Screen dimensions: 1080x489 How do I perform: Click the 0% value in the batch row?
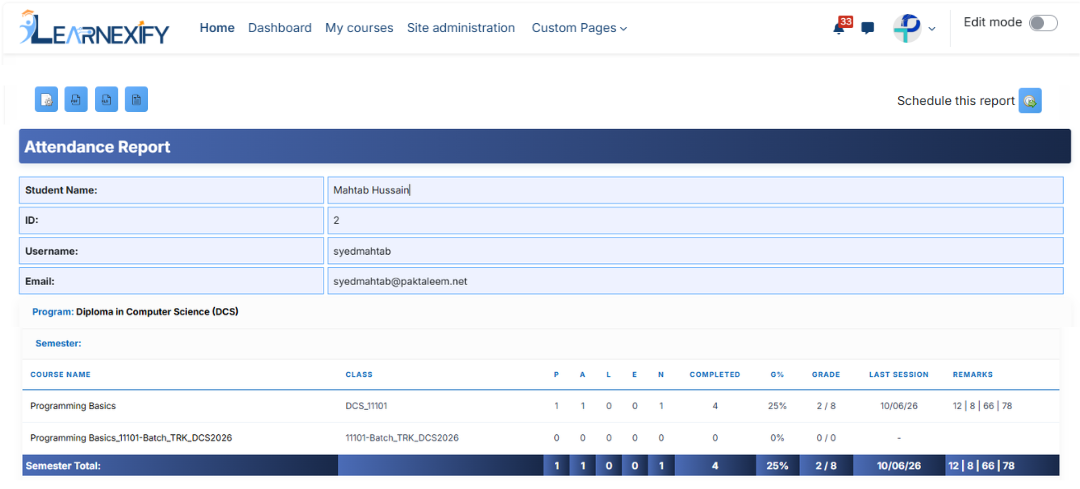point(778,437)
